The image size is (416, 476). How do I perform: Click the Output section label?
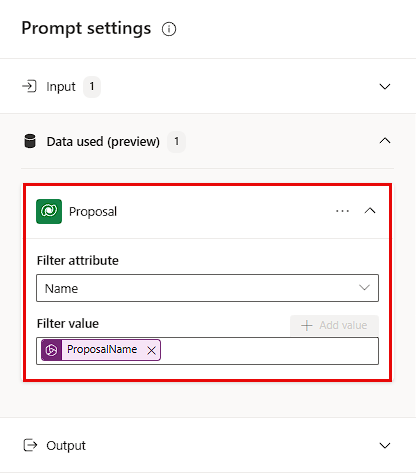point(66,446)
